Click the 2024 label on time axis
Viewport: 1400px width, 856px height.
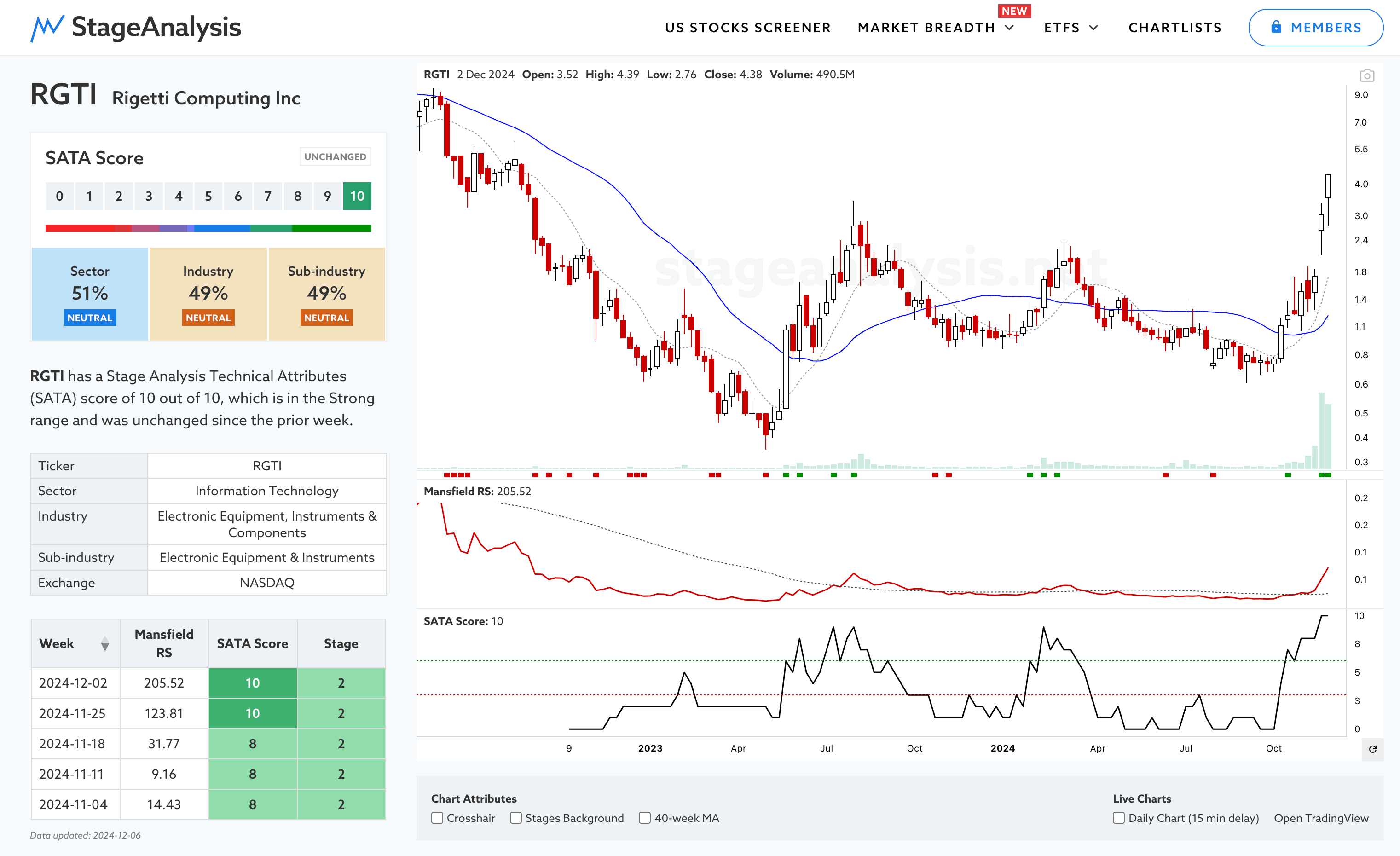point(1002,748)
